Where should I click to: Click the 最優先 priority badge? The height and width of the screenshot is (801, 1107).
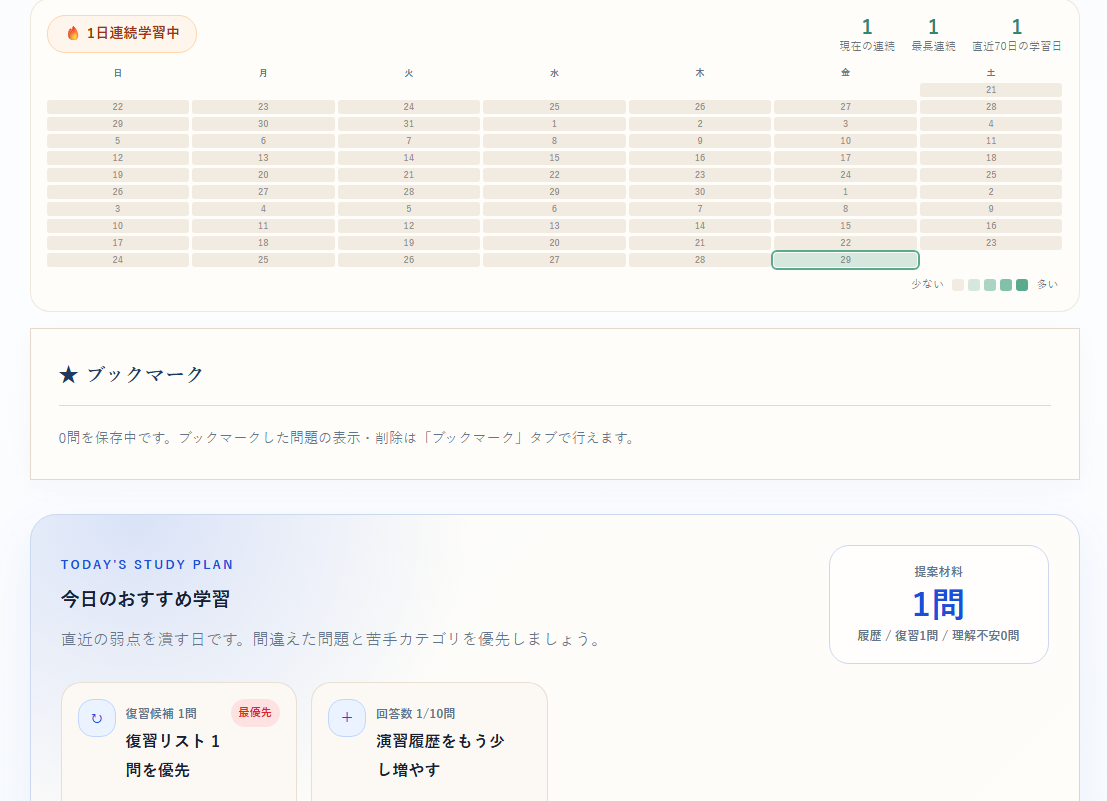coord(255,713)
